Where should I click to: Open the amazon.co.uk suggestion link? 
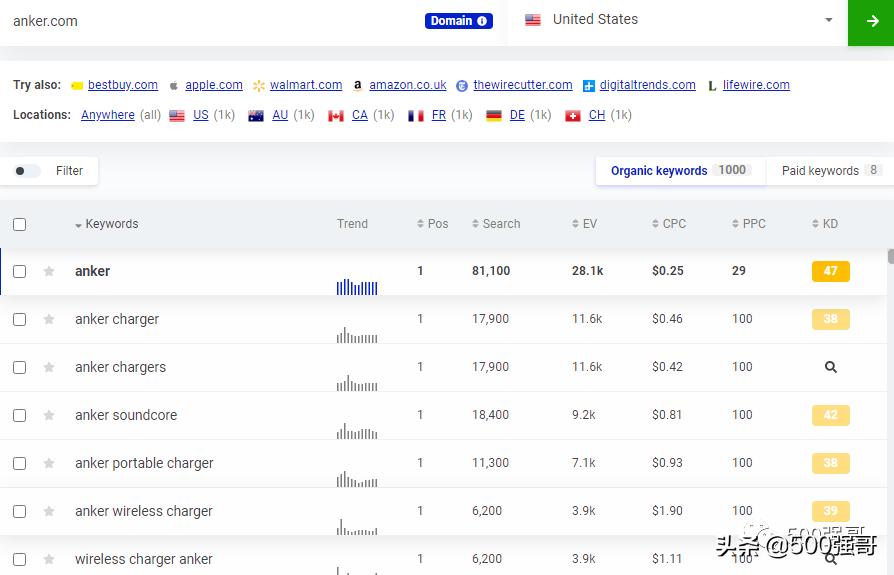pyautogui.click(x=408, y=85)
